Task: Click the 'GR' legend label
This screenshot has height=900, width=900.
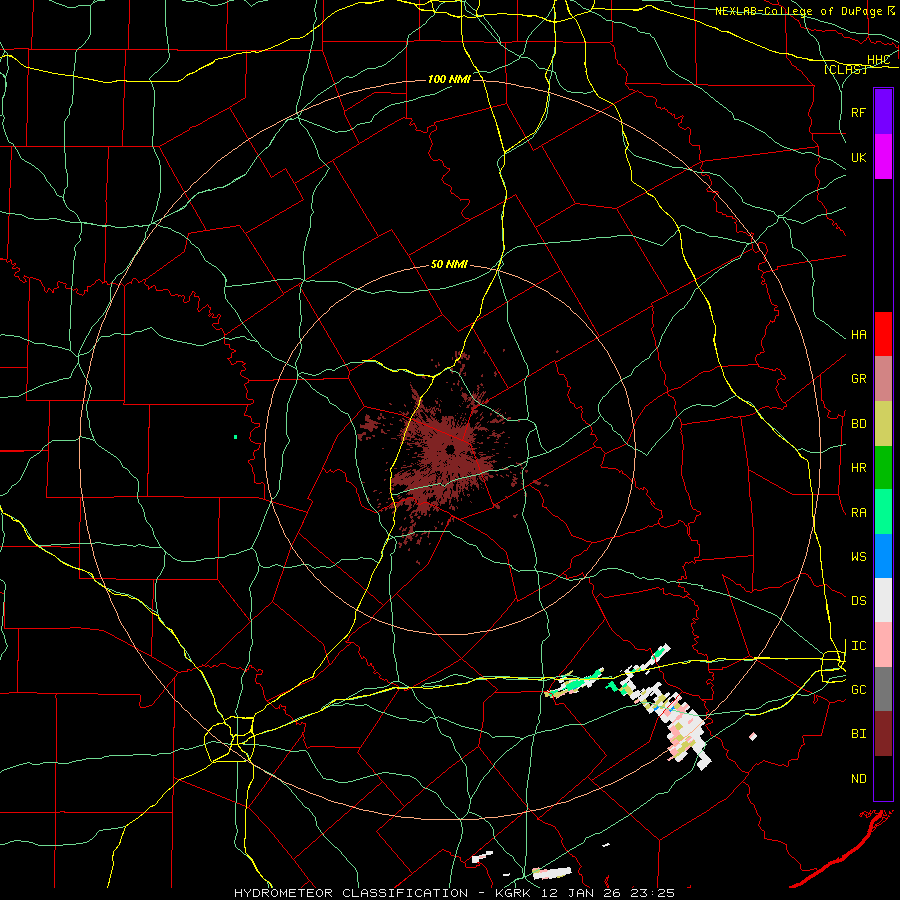Action: tap(858, 379)
